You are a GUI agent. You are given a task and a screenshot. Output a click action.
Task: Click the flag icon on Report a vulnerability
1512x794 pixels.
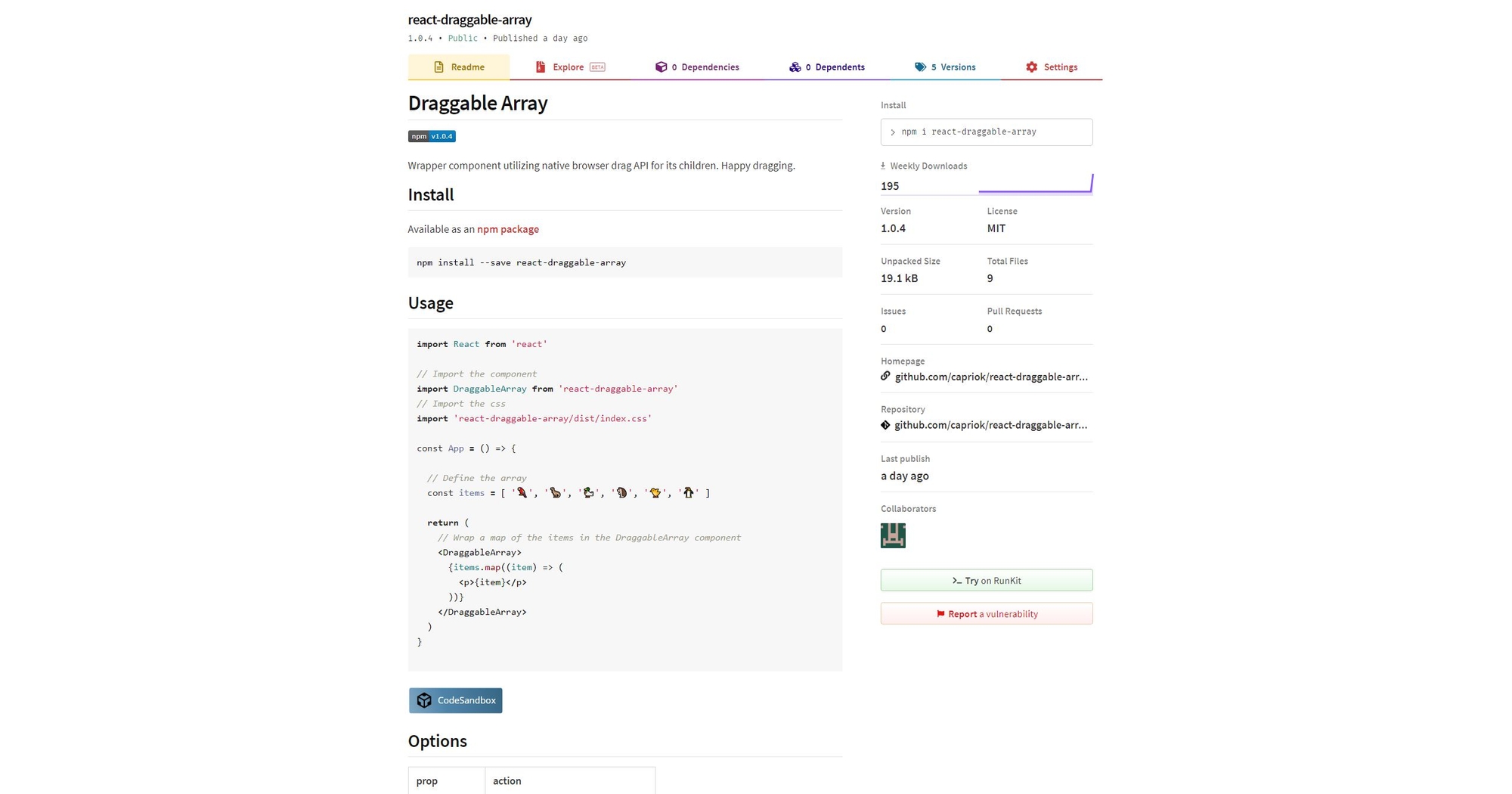tap(940, 613)
